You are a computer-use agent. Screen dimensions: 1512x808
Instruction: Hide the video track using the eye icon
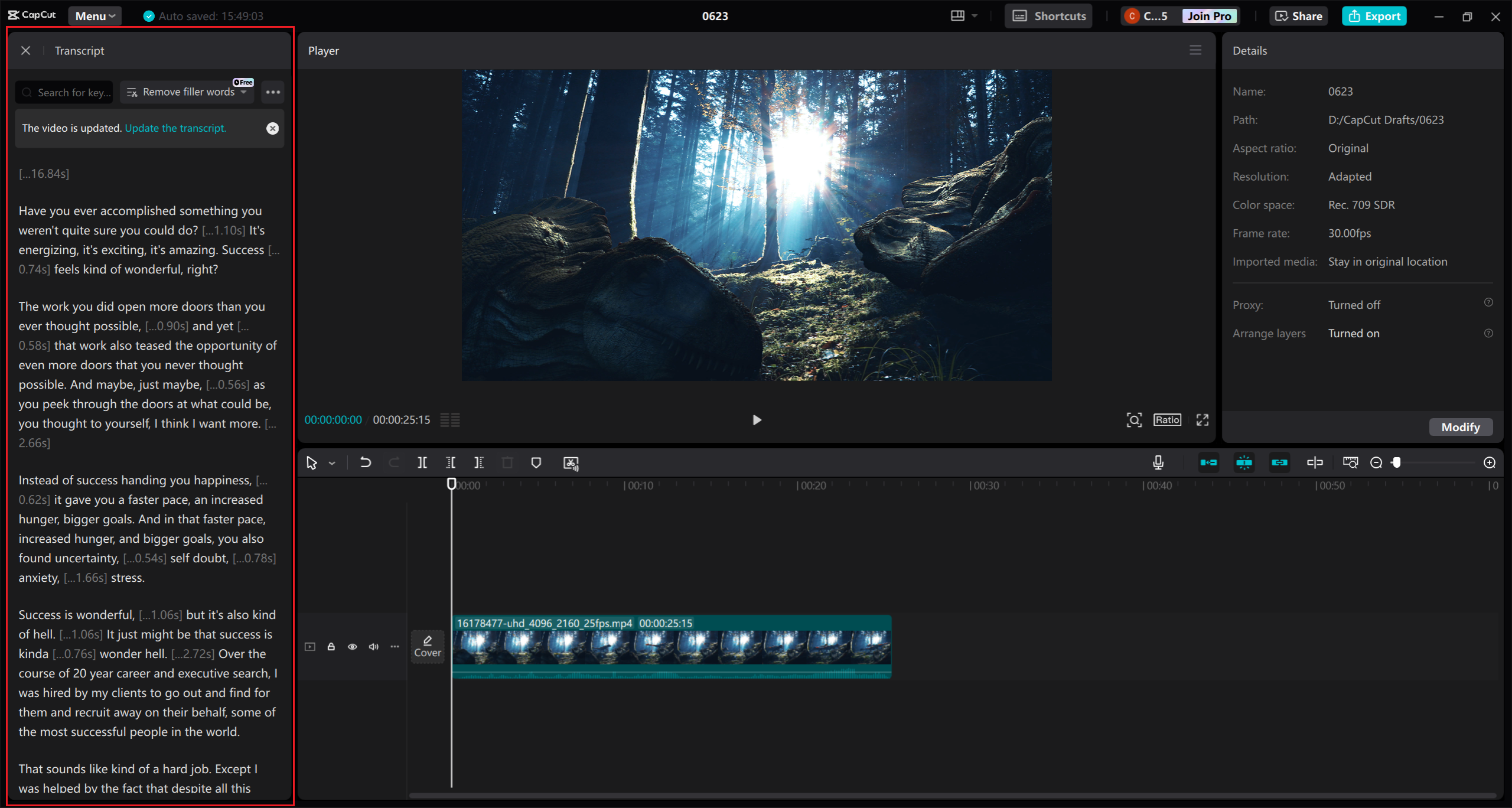(353, 647)
